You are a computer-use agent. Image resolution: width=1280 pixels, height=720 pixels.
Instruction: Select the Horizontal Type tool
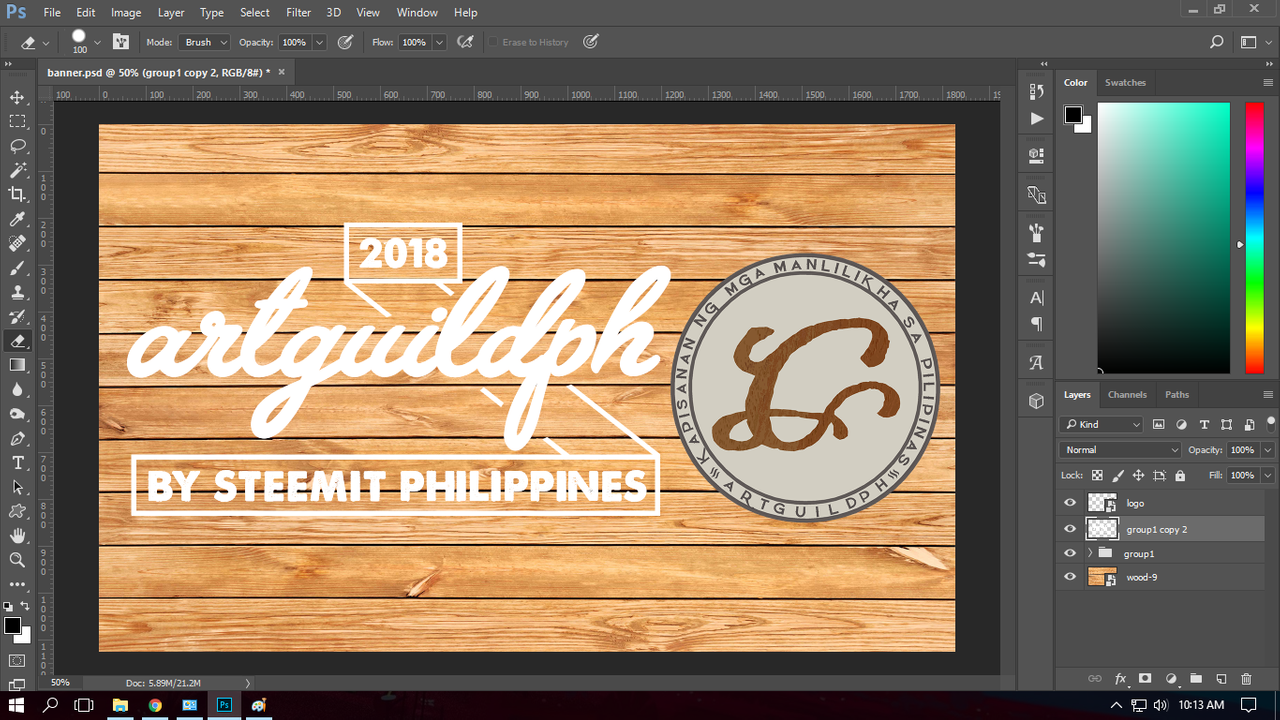tap(17, 462)
